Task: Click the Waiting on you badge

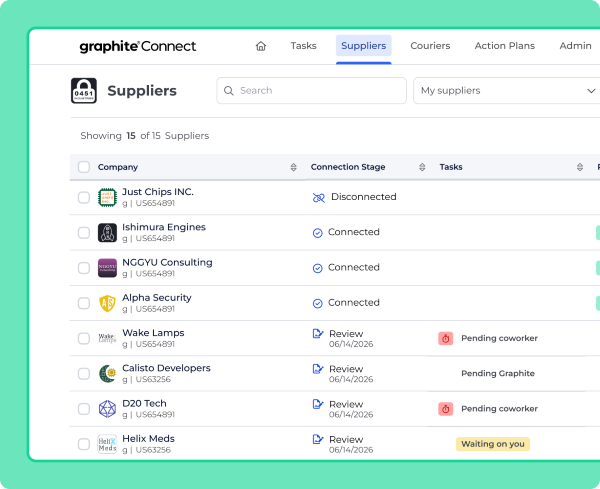Action: click(493, 444)
